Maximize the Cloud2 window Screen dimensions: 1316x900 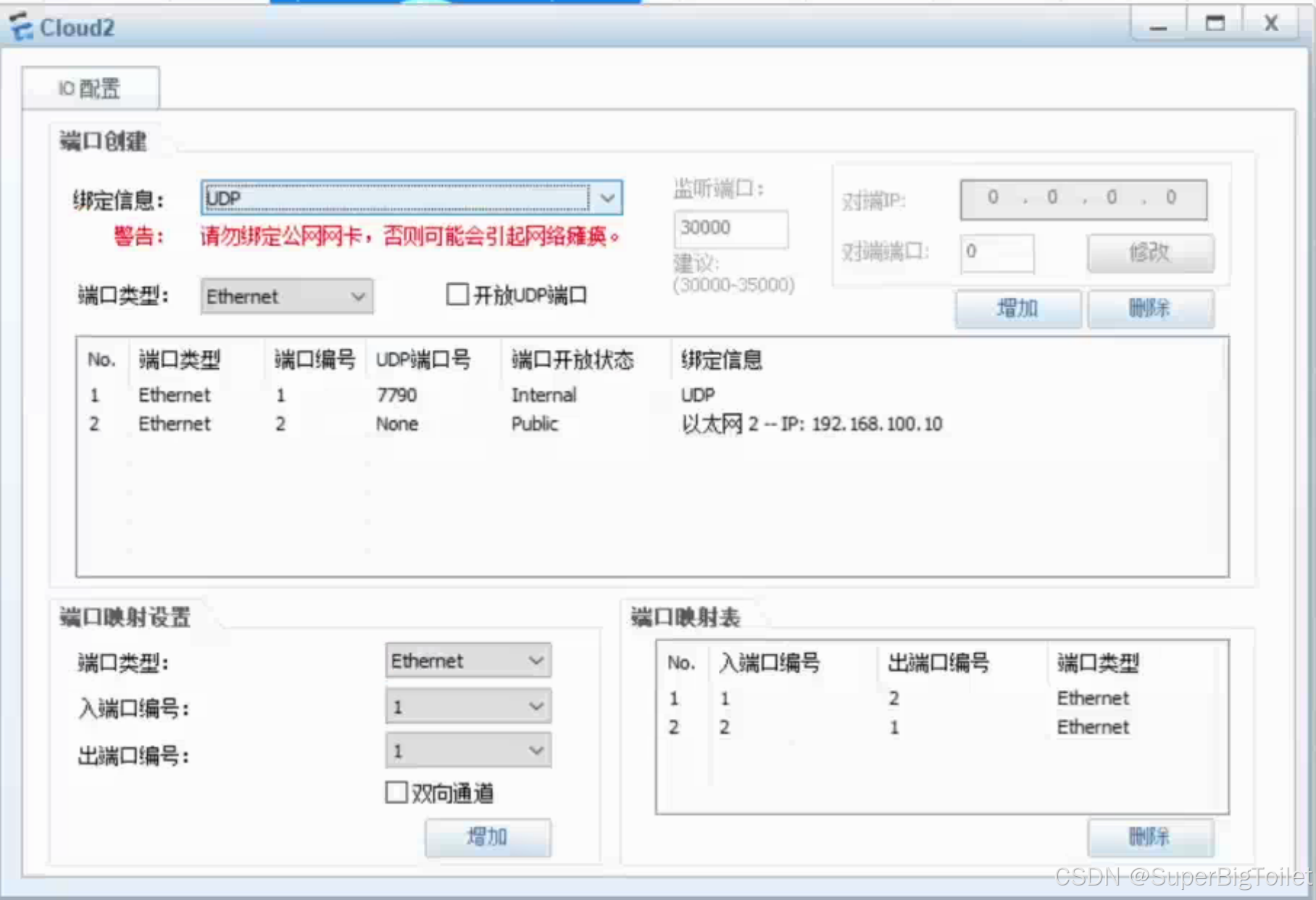[1215, 25]
